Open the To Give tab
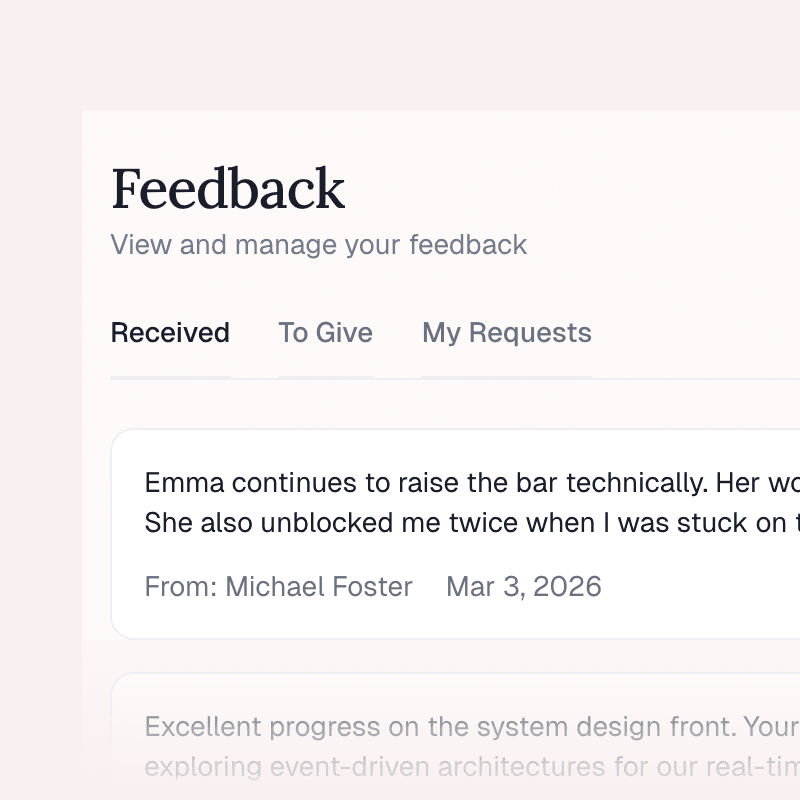The width and height of the screenshot is (800, 800). pyautogui.click(x=325, y=333)
